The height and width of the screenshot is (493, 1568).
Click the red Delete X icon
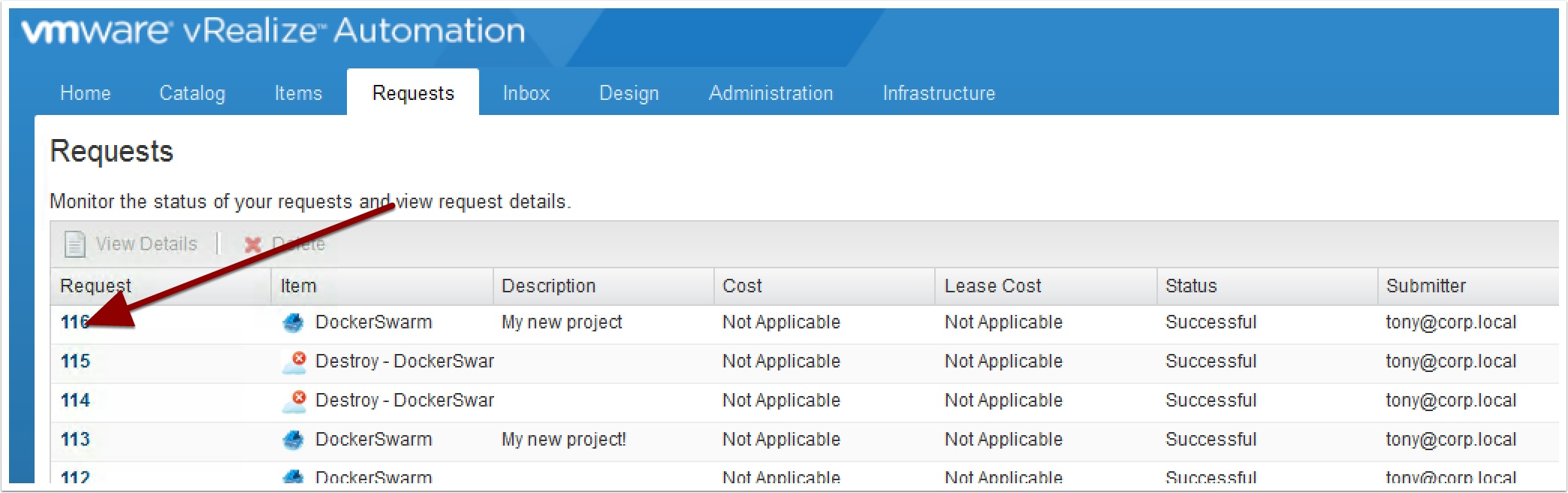pos(253,244)
